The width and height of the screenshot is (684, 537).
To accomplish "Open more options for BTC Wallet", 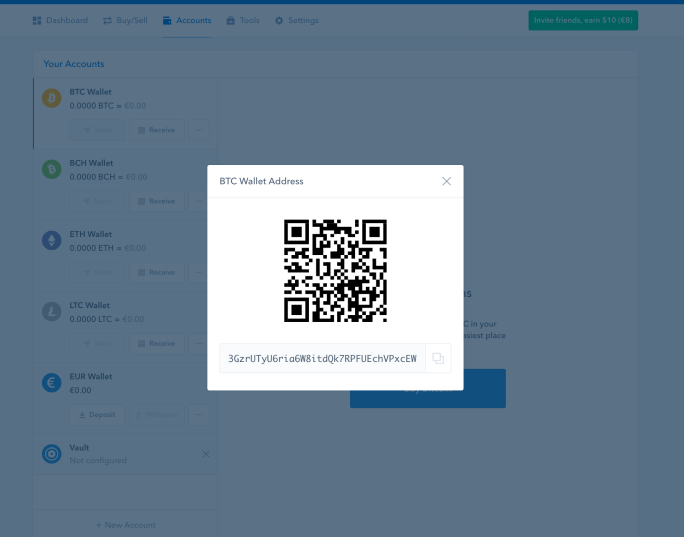I will coord(199,130).
